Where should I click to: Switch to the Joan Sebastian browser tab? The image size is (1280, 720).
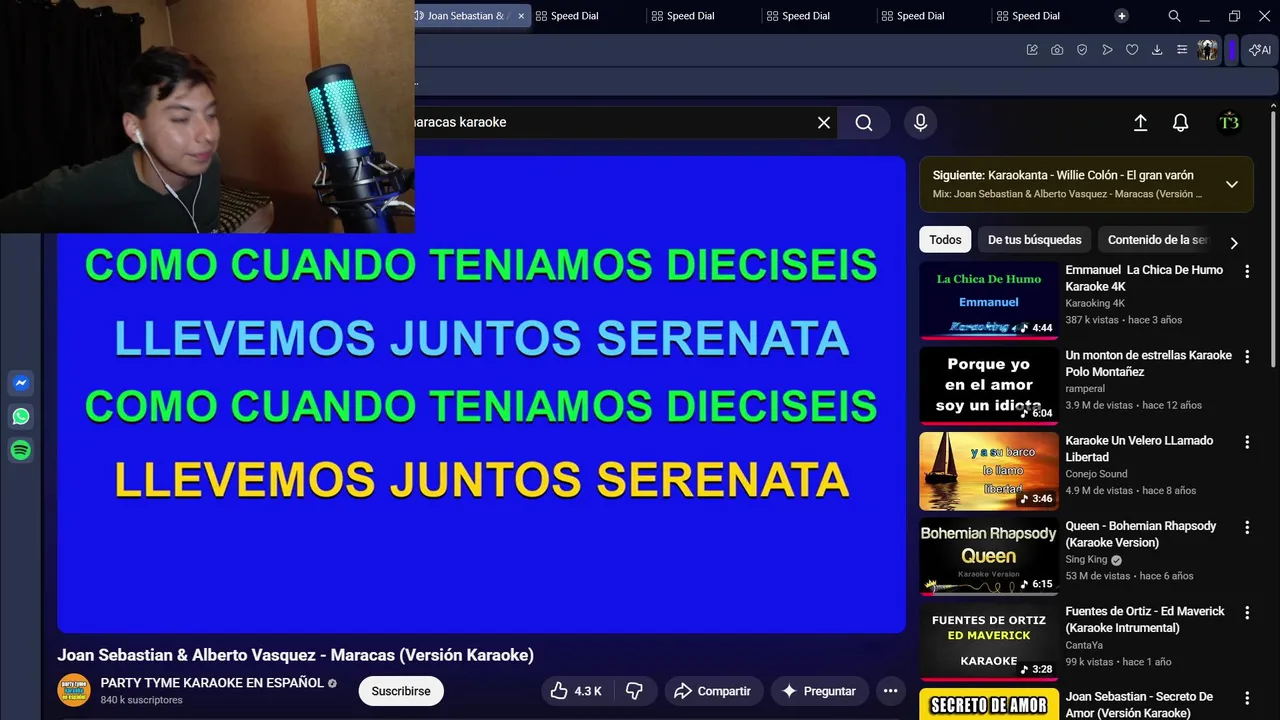coord(466,16)
